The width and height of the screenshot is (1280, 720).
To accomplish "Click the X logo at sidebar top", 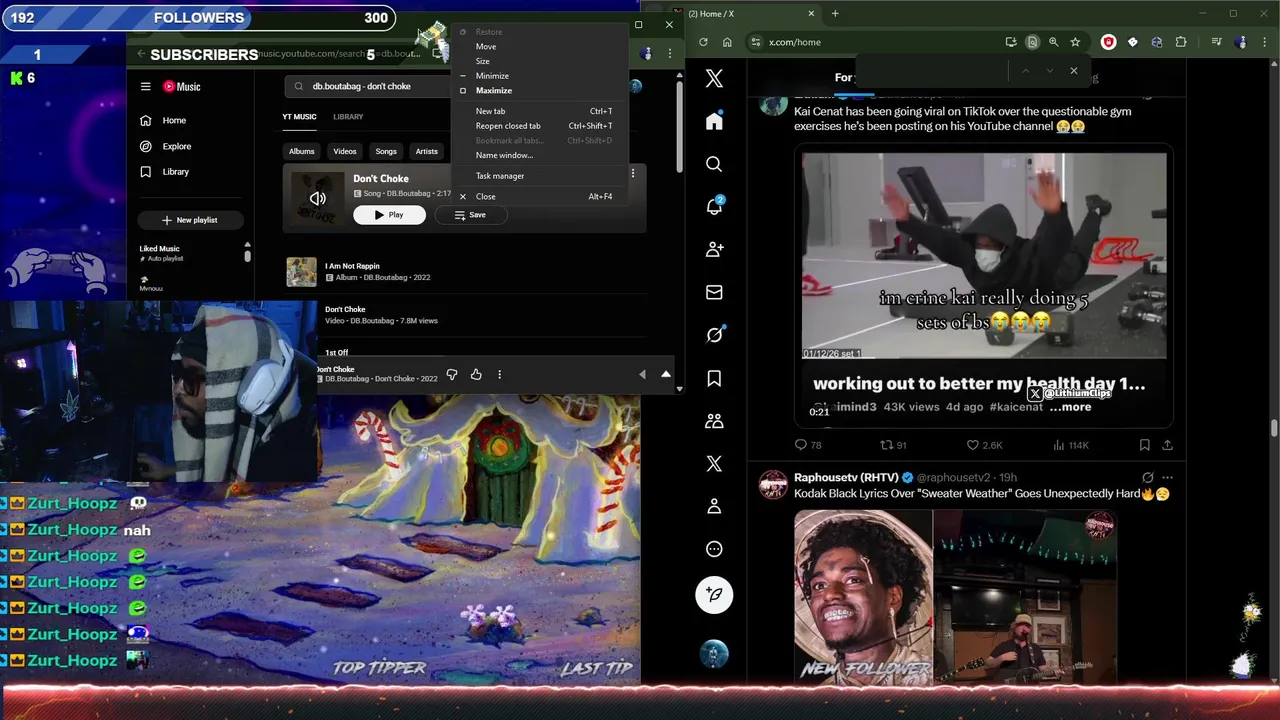I will pyautogui.click(x=714, y=78).
